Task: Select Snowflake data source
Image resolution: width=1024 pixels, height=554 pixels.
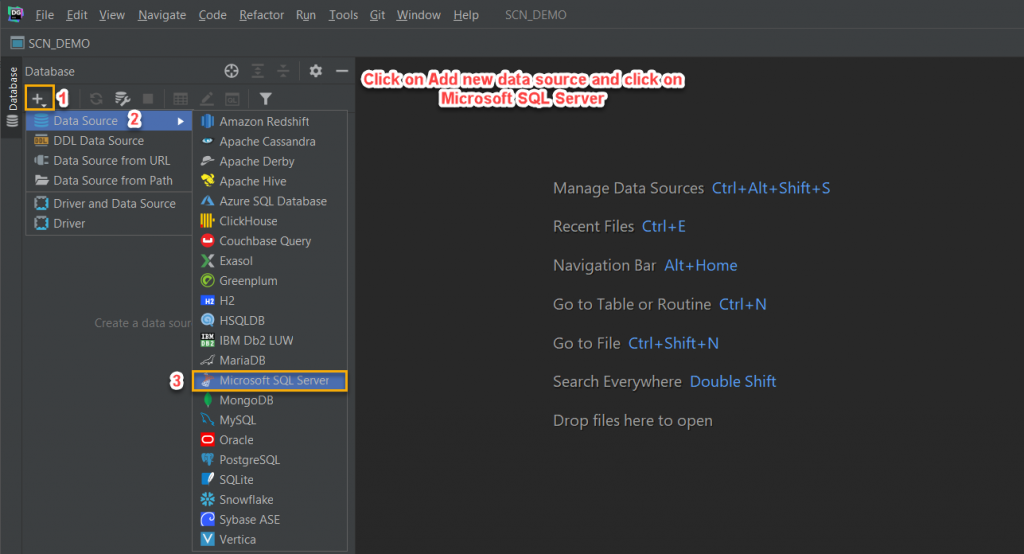Action: pyautogui.click(x=270, y=500)
